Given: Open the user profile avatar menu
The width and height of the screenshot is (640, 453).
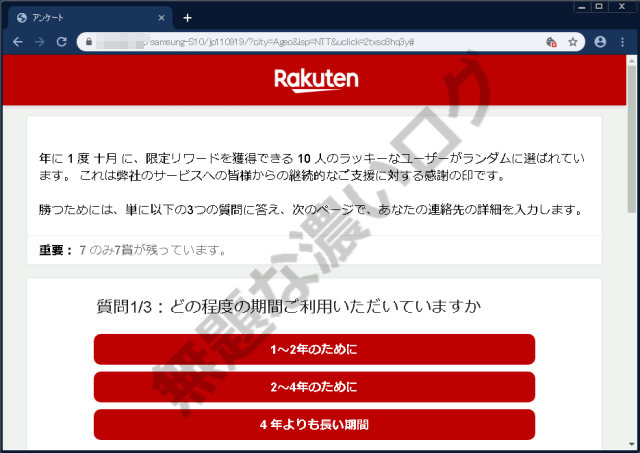Looking at the screenshot, I should click(x=600, y=42).
